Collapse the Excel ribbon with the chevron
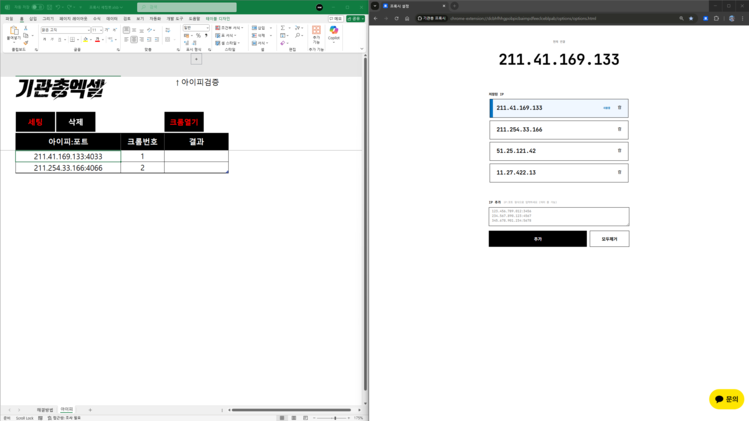This screenshot has height=421, width=749. tap(362, 49)
